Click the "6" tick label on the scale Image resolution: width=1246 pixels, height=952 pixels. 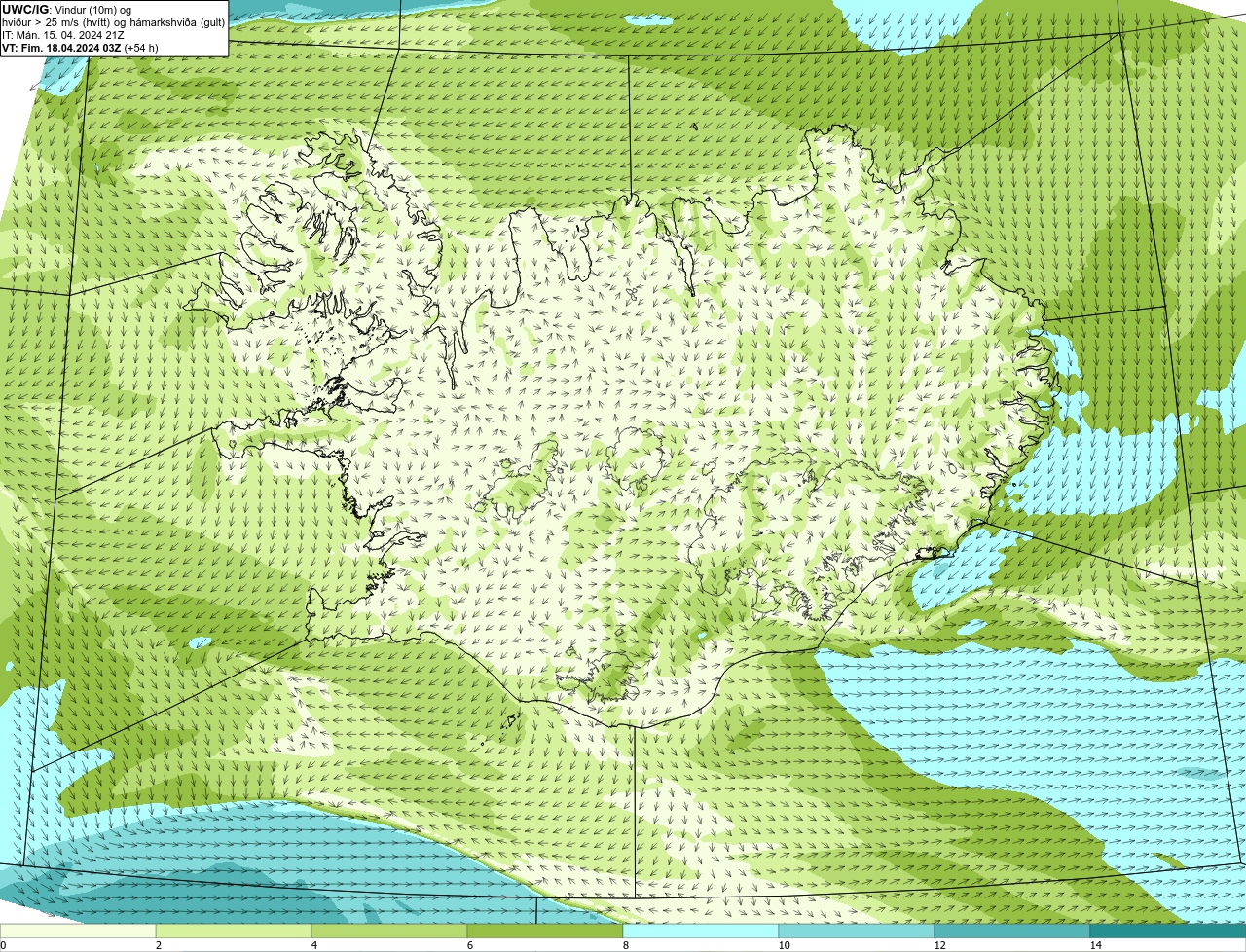point(469,945)
